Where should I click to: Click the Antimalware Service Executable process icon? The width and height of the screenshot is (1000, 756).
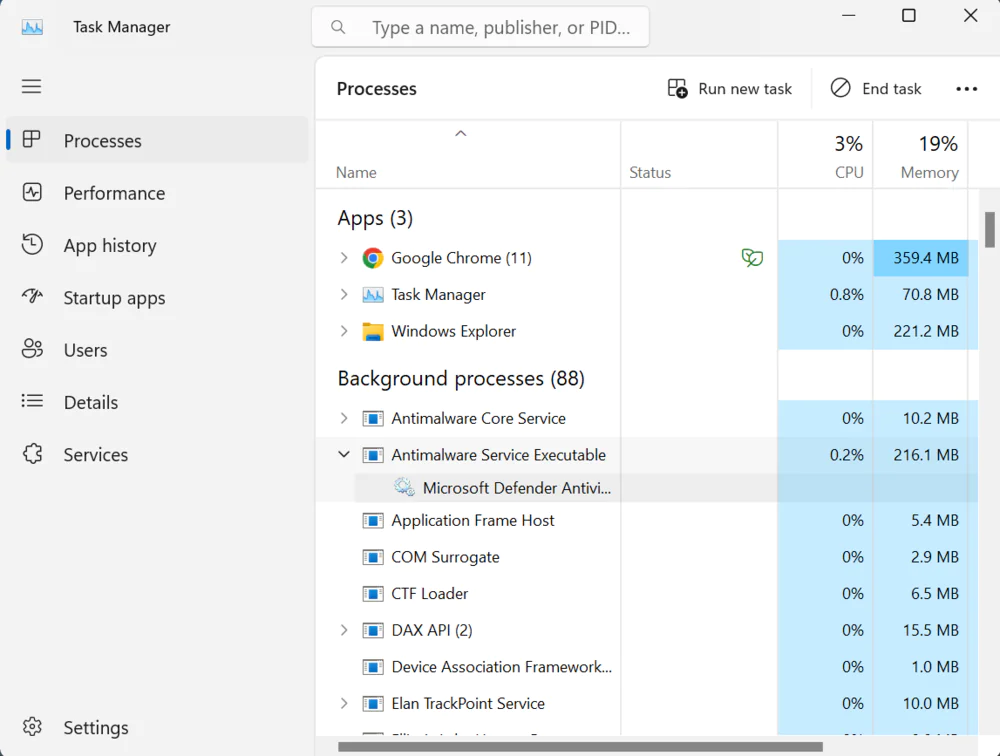(x=373, y=455)
